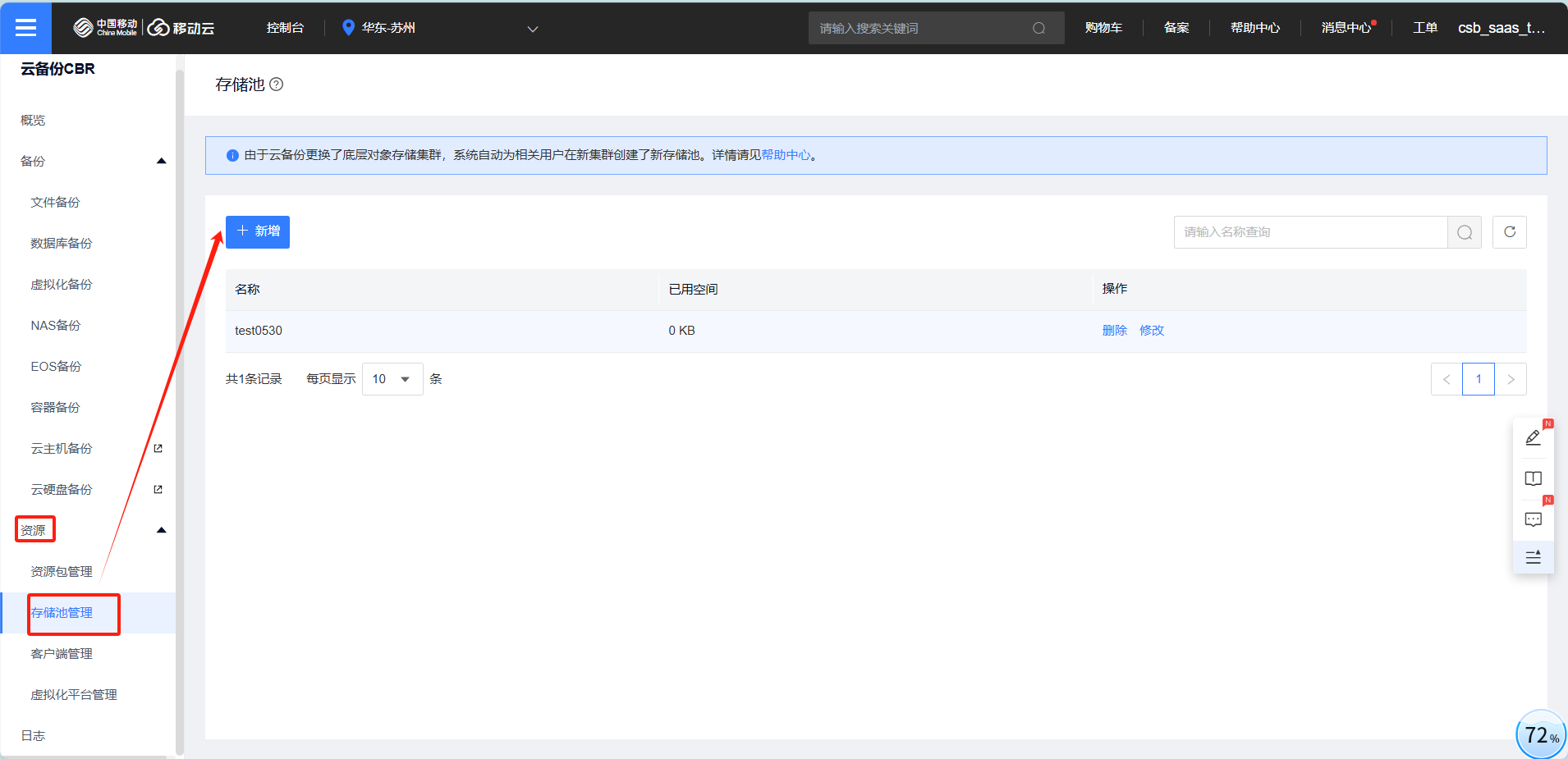Open 购物车 in the top bar

pos(1103,28)
